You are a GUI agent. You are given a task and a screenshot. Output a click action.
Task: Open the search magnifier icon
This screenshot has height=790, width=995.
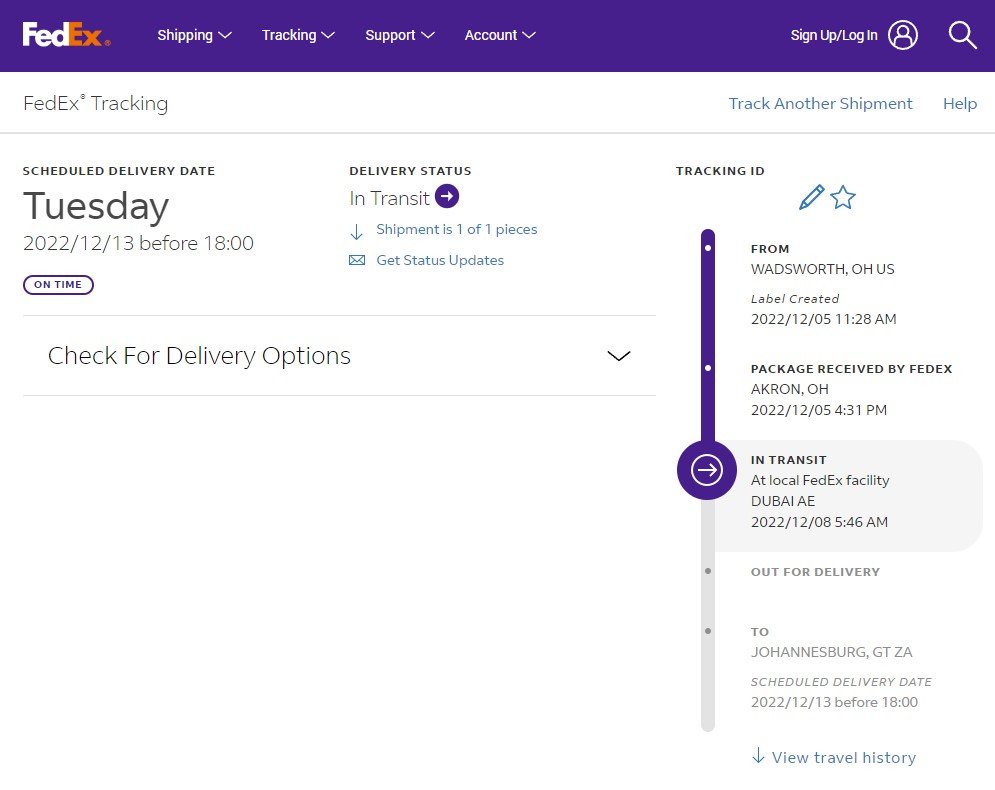(x=962, y=36)
